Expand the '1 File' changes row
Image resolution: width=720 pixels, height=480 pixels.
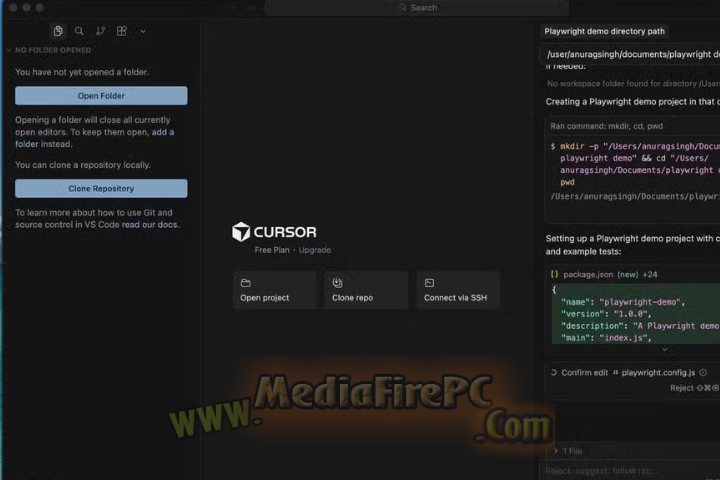point(568,451)
